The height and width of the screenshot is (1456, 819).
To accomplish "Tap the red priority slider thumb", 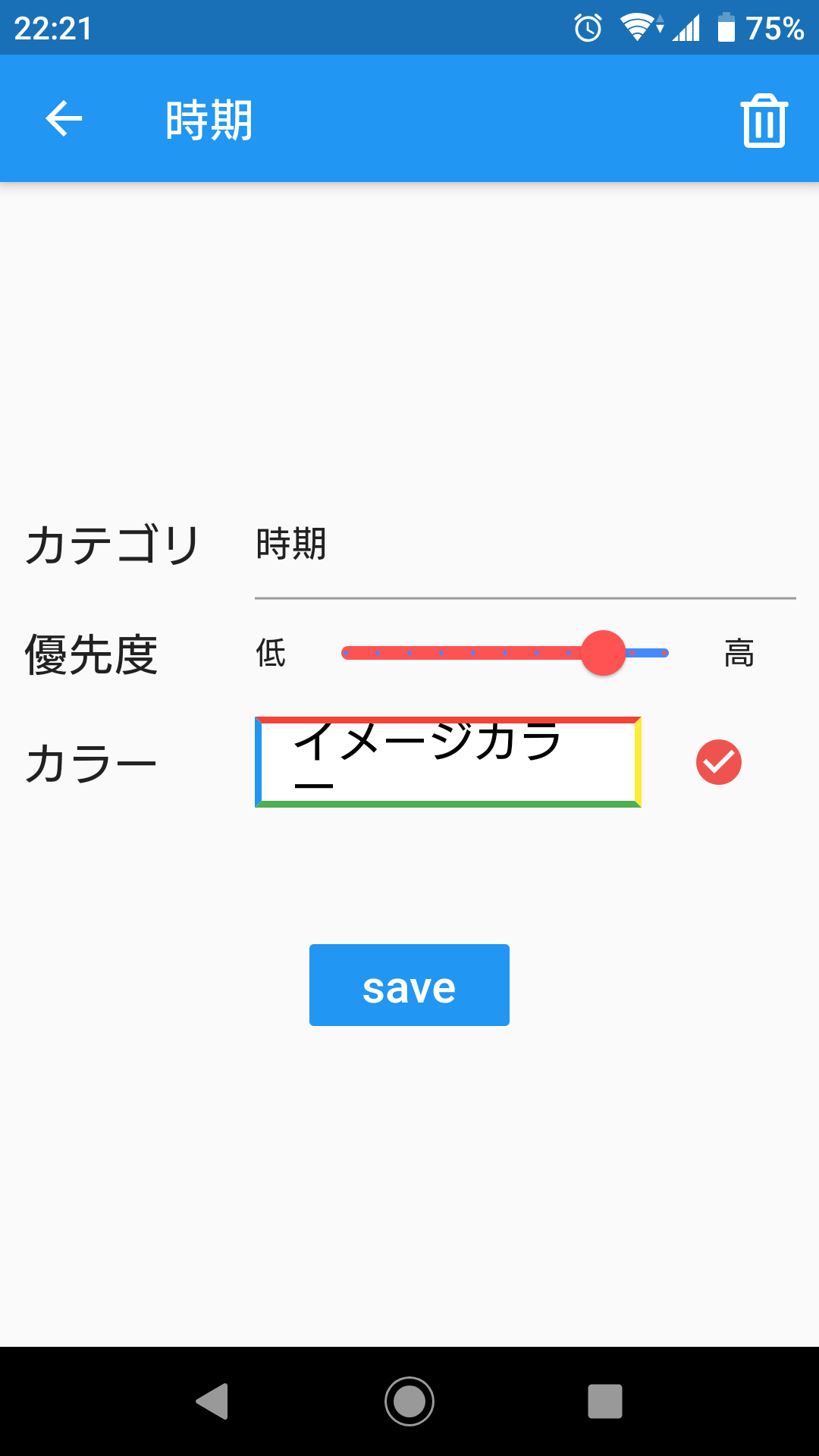I will (603, 653).
